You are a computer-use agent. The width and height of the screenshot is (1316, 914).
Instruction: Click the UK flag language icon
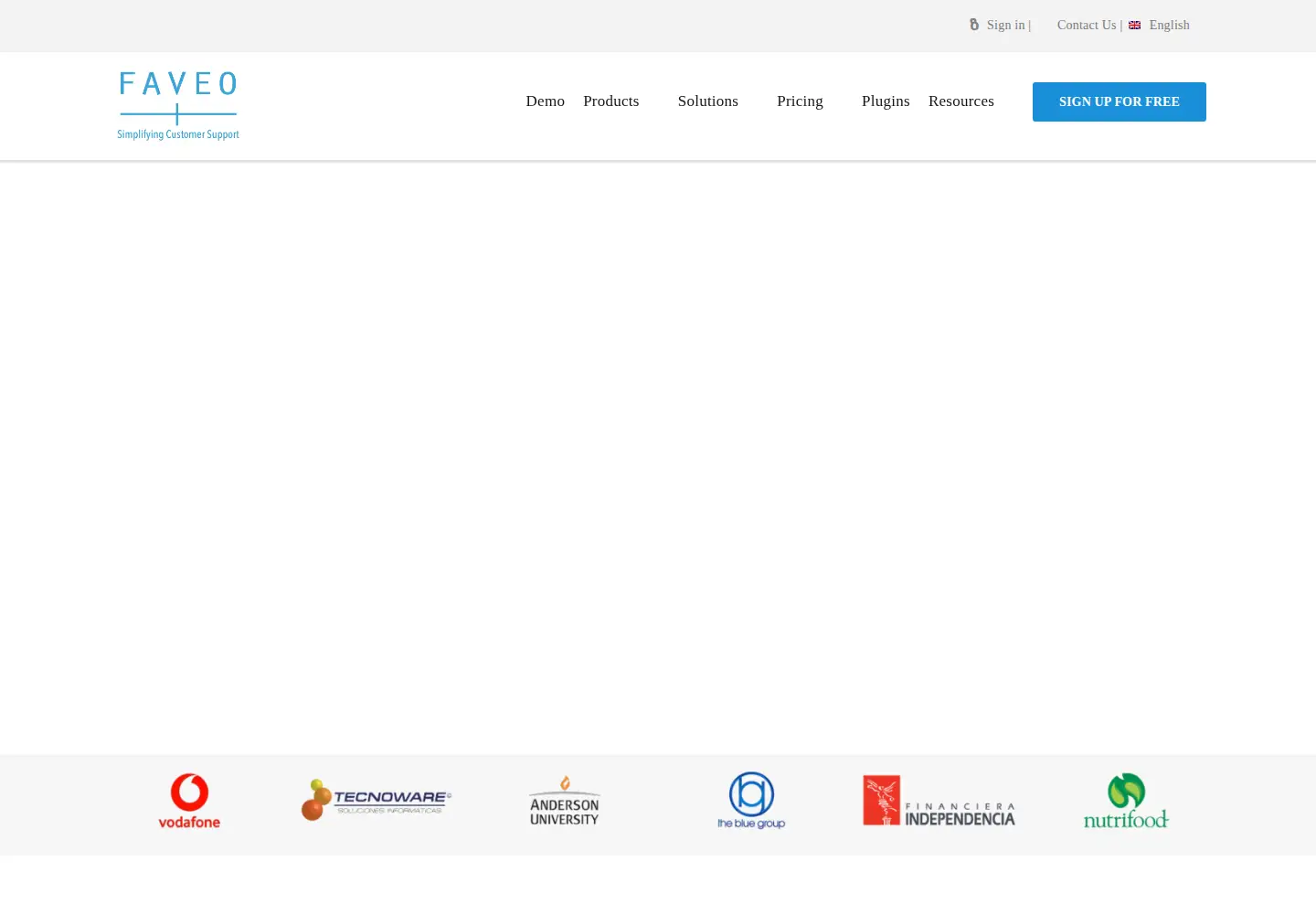[x=1134, y=26]
